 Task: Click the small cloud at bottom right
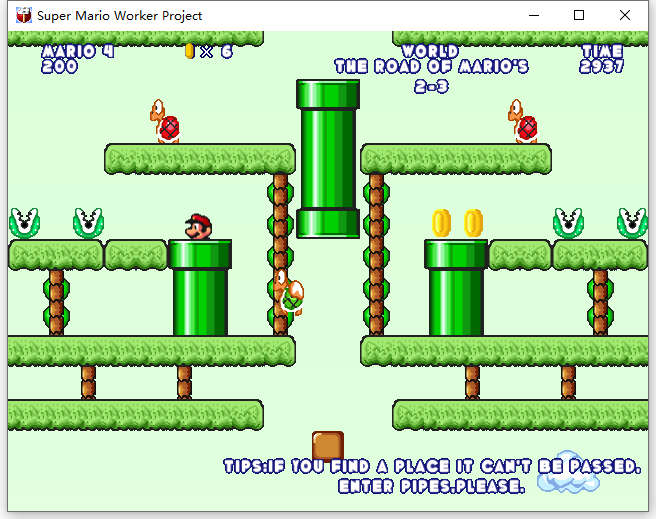pos(568,471)
